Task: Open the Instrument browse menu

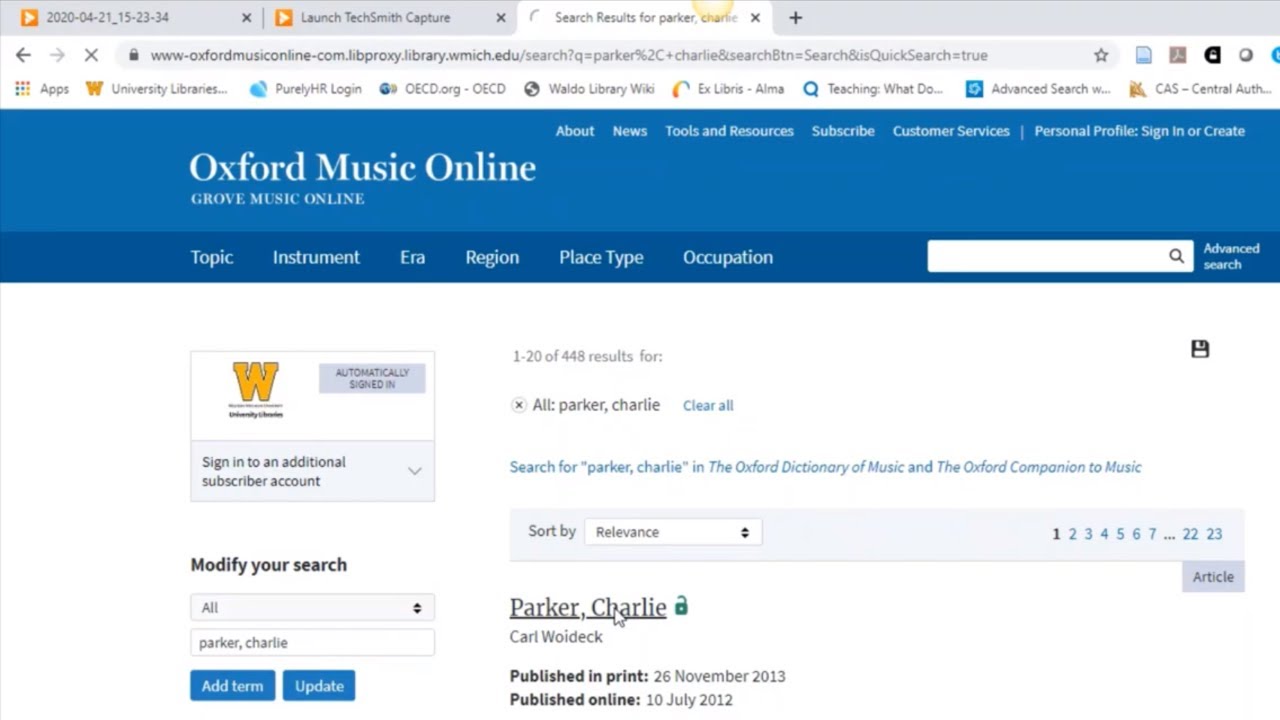Action: (316, 257)
